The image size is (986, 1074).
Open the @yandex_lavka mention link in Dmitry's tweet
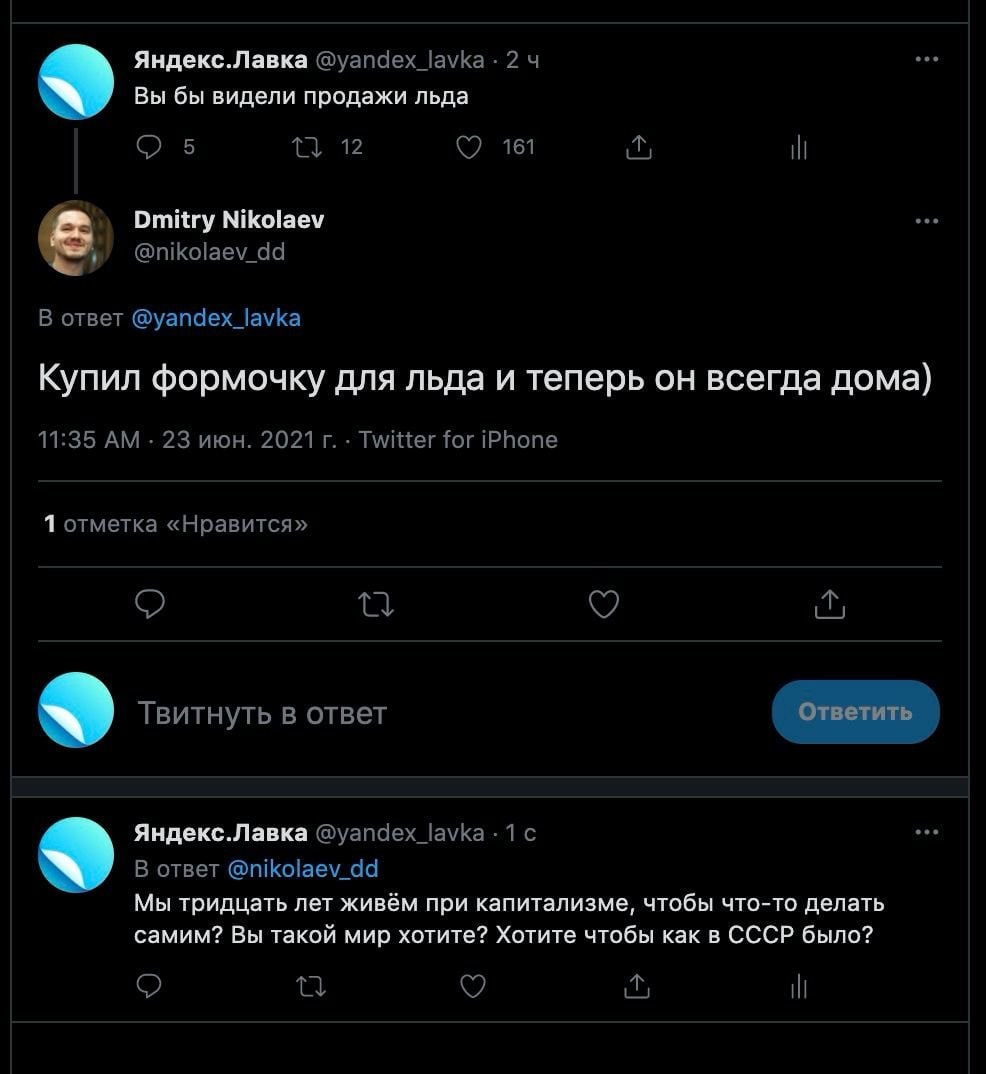point(216,318)
